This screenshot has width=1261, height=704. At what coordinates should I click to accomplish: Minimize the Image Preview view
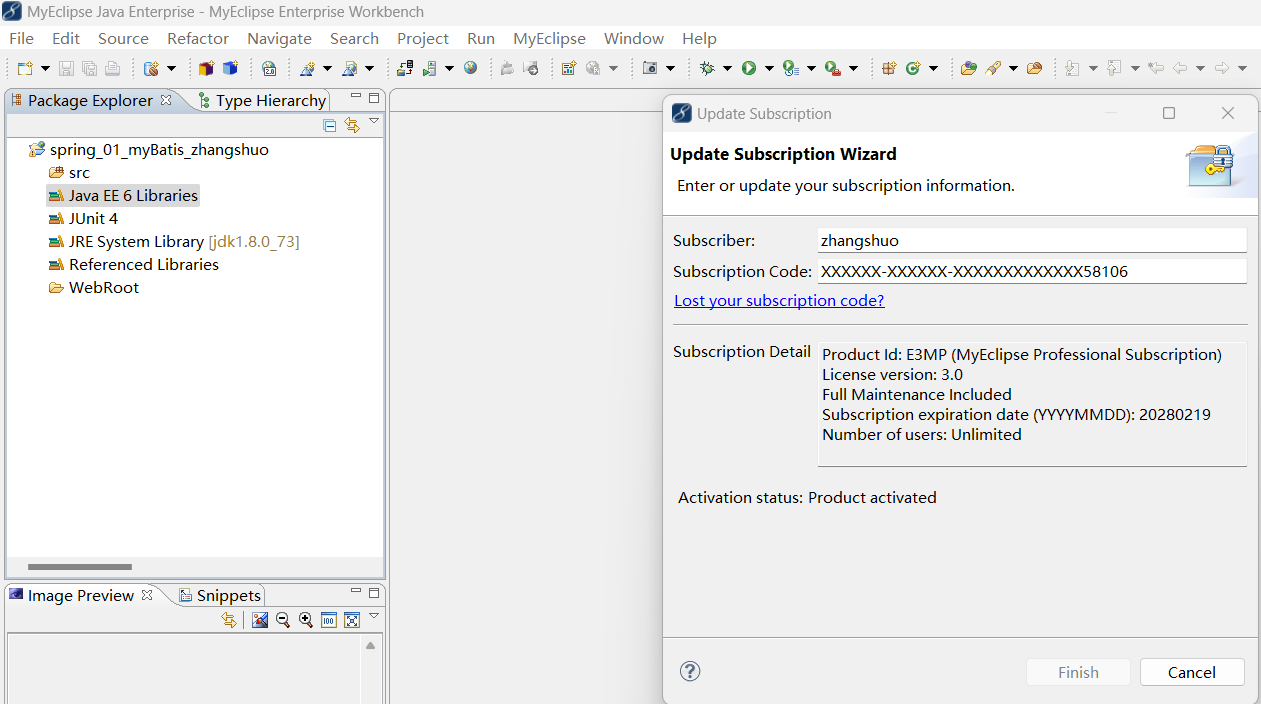tap(355, 592)
